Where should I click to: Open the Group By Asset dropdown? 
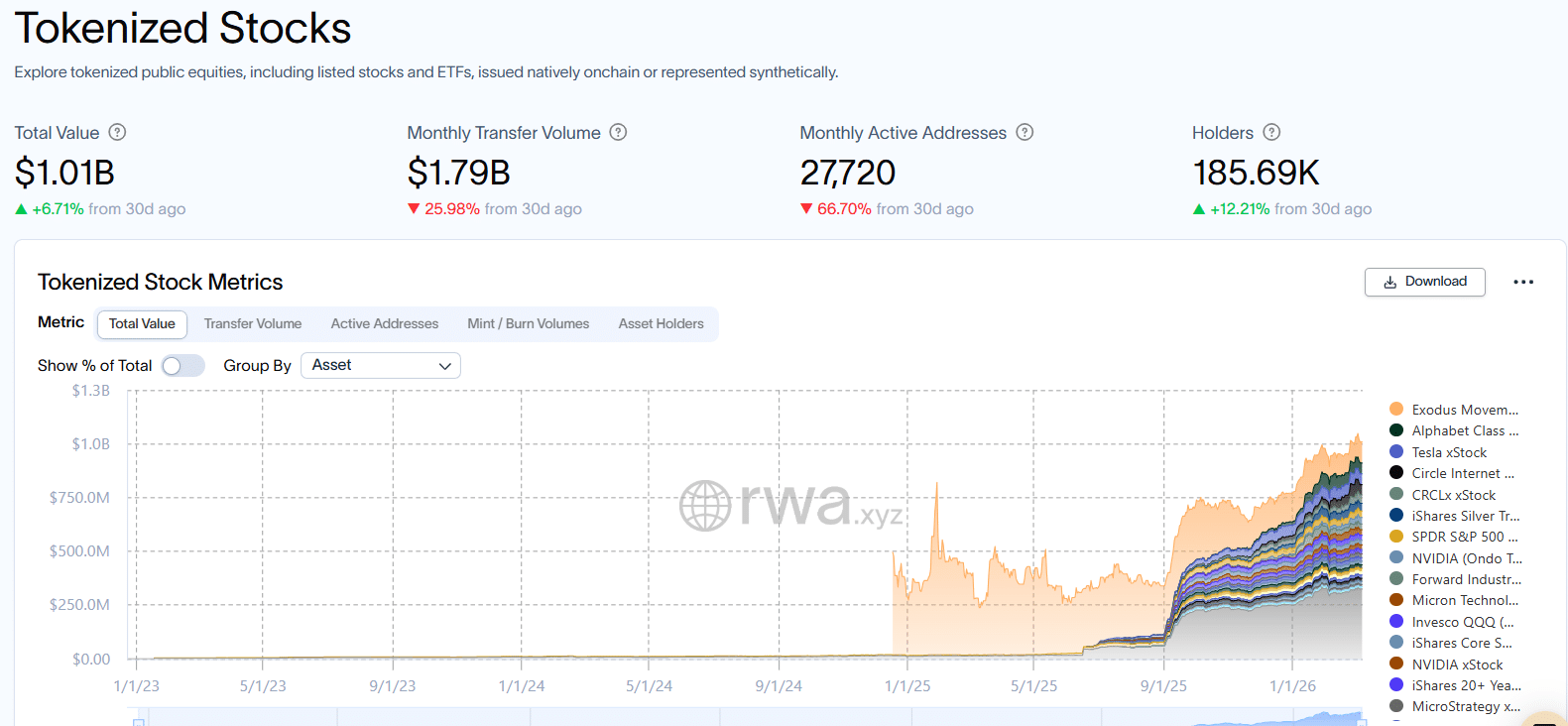tap(381, 366)
